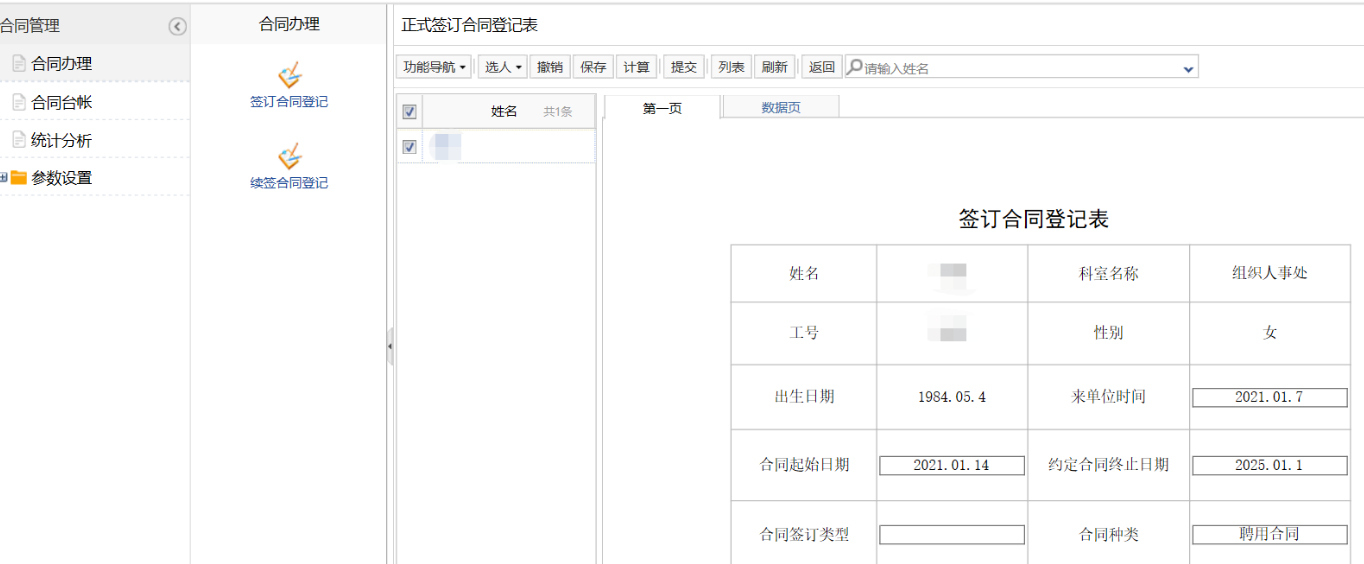Click the 列表 button

tap(731, 67)
